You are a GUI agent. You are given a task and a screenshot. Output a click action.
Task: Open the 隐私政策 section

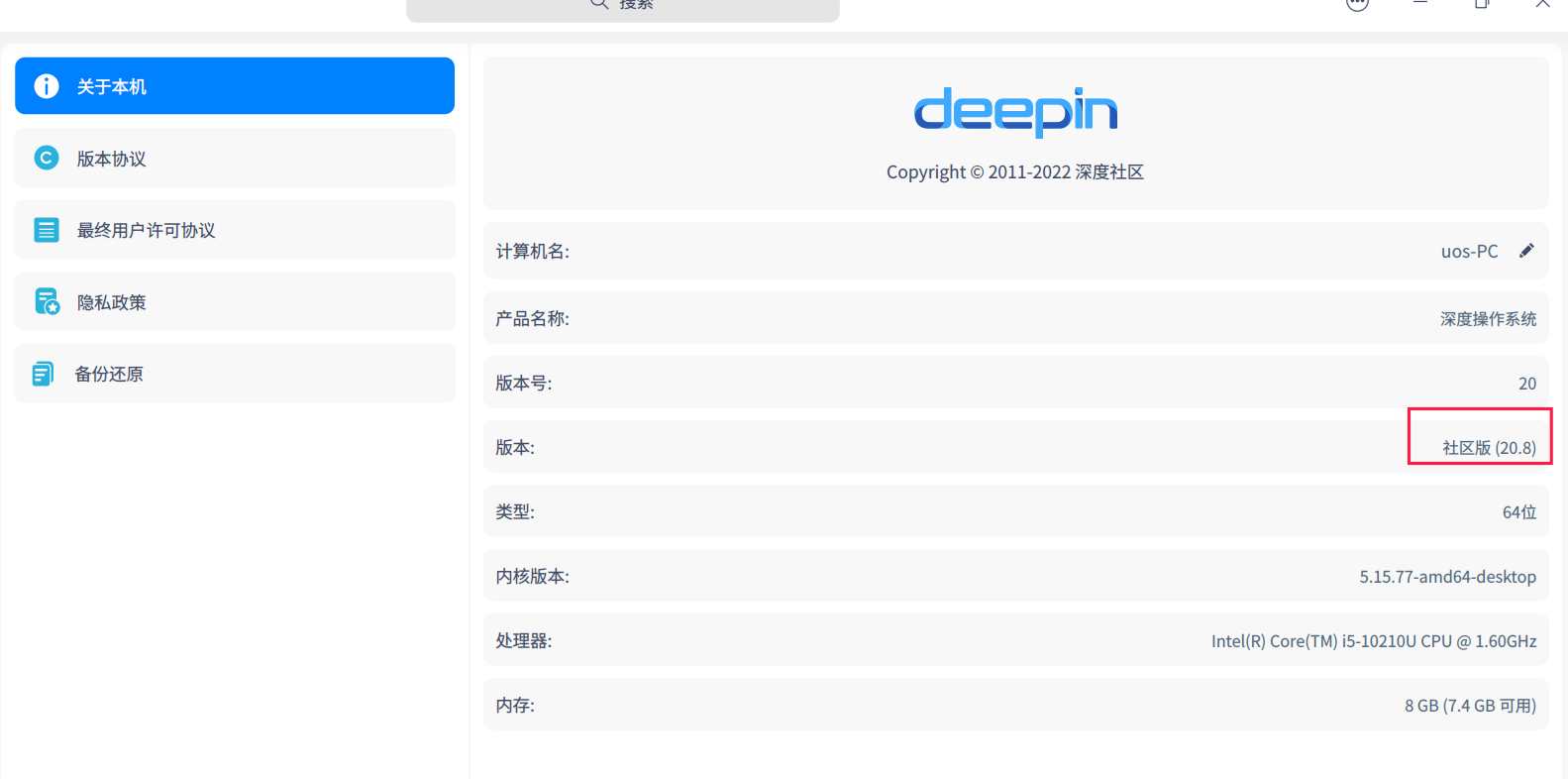(x=235, y=302)
